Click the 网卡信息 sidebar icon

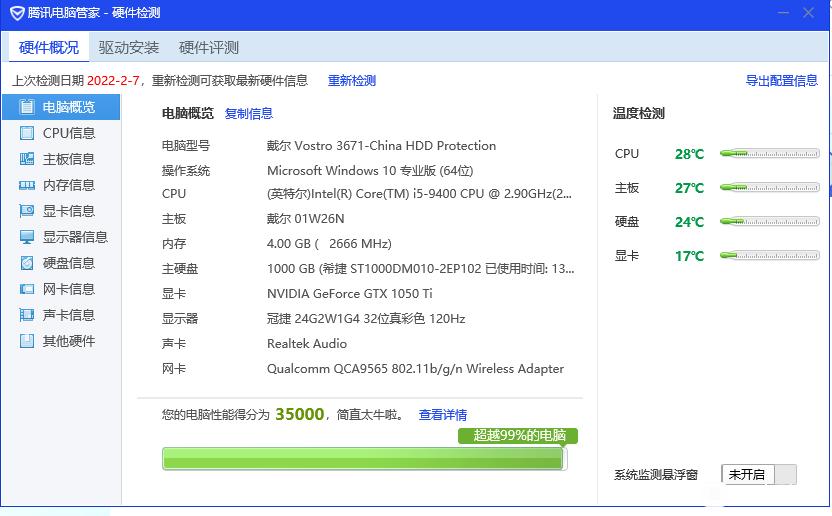coord(27,289)
